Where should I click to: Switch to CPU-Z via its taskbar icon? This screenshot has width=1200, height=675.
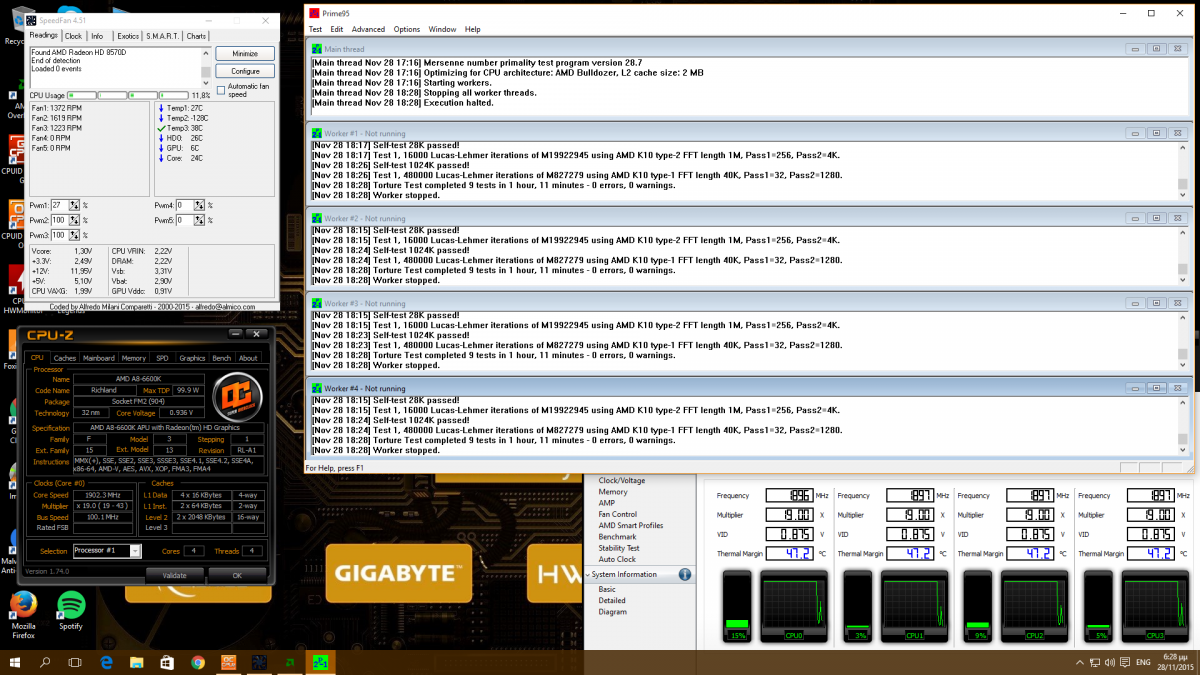tap(229, 662)
